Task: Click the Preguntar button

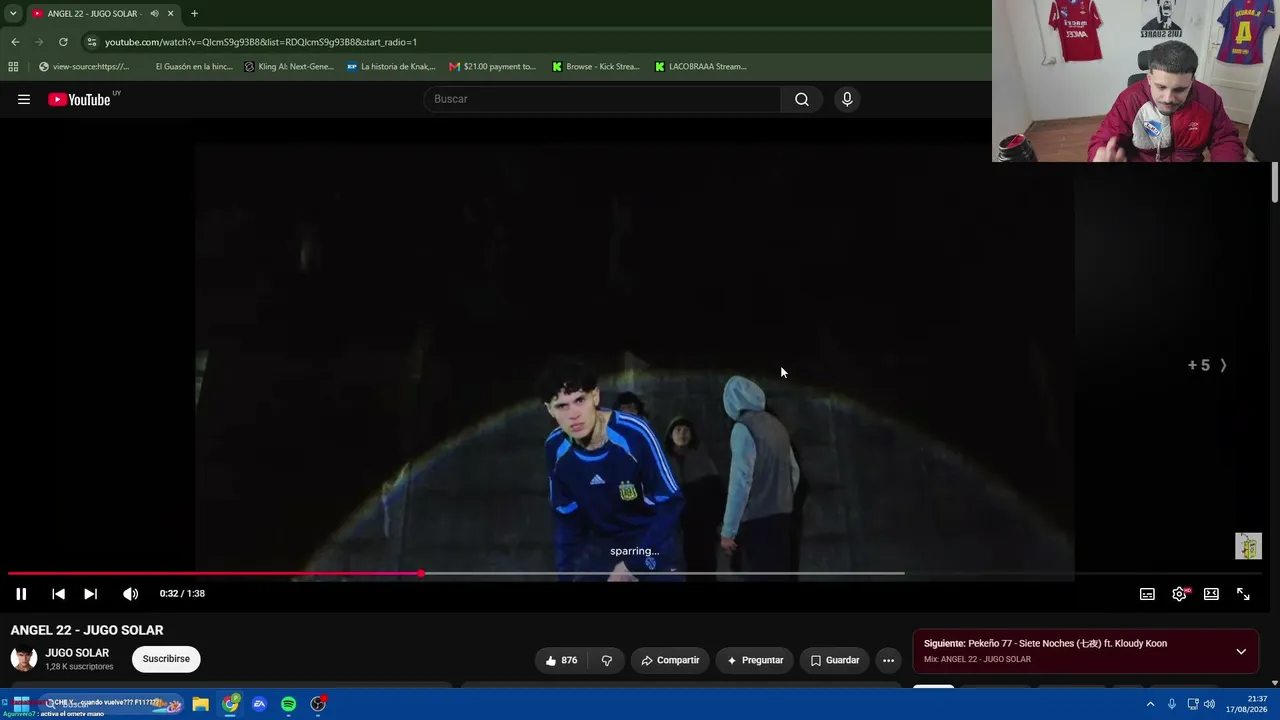Action: tap(755, 660)
